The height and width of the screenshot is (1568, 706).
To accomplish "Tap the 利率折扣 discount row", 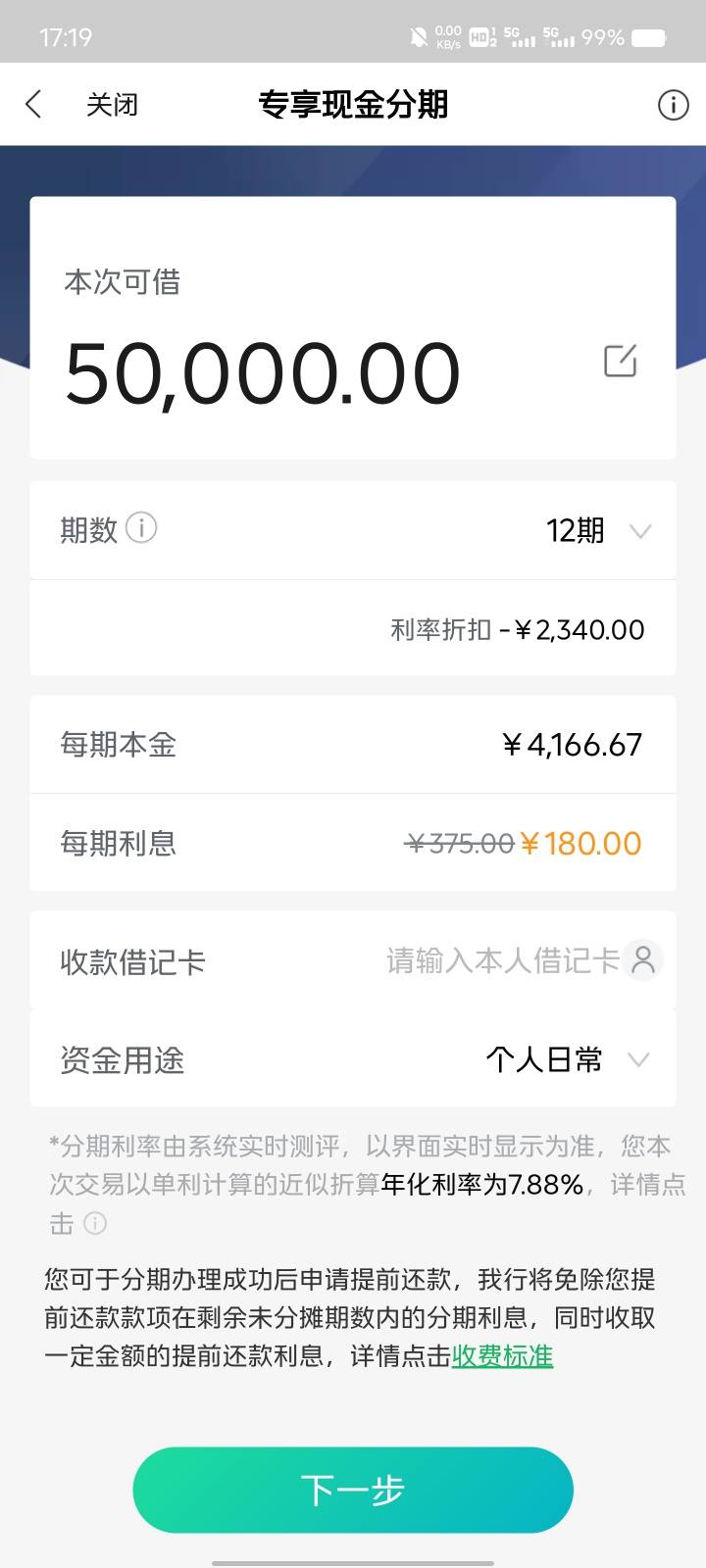I will tap(353, 628).
